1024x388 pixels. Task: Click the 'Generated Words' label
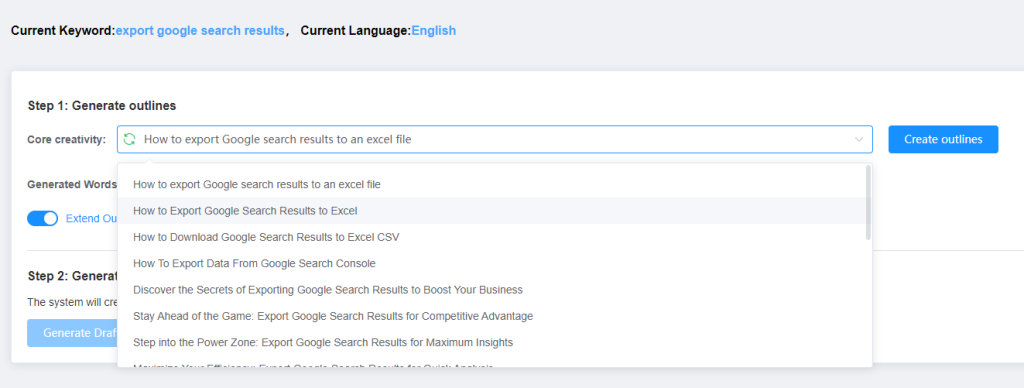pos(72,184)
